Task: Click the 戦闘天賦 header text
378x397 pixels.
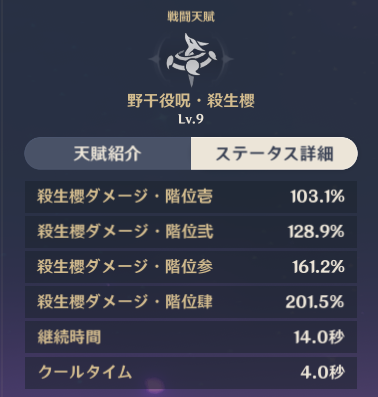Action: tap(191, 17)
